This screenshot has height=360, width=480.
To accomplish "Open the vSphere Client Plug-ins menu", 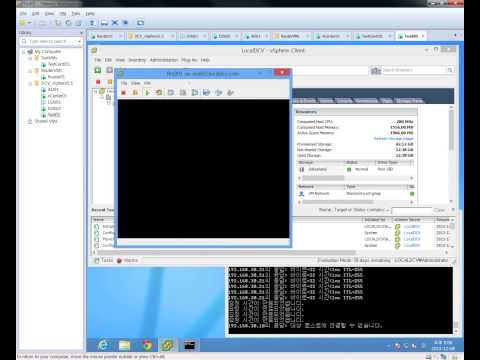I will [x=189, y=60].
